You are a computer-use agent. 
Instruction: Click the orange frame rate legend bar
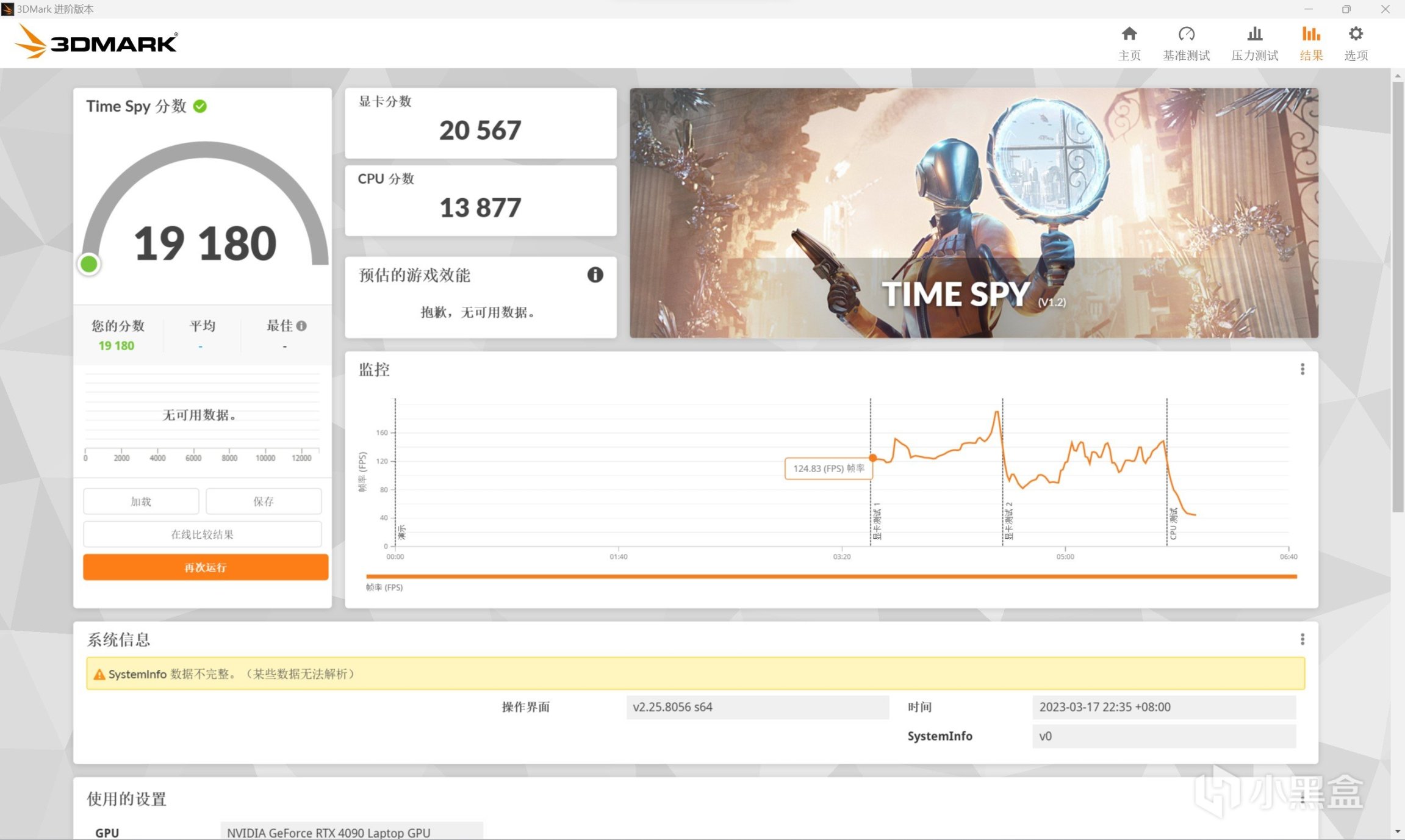coord(831,576)
